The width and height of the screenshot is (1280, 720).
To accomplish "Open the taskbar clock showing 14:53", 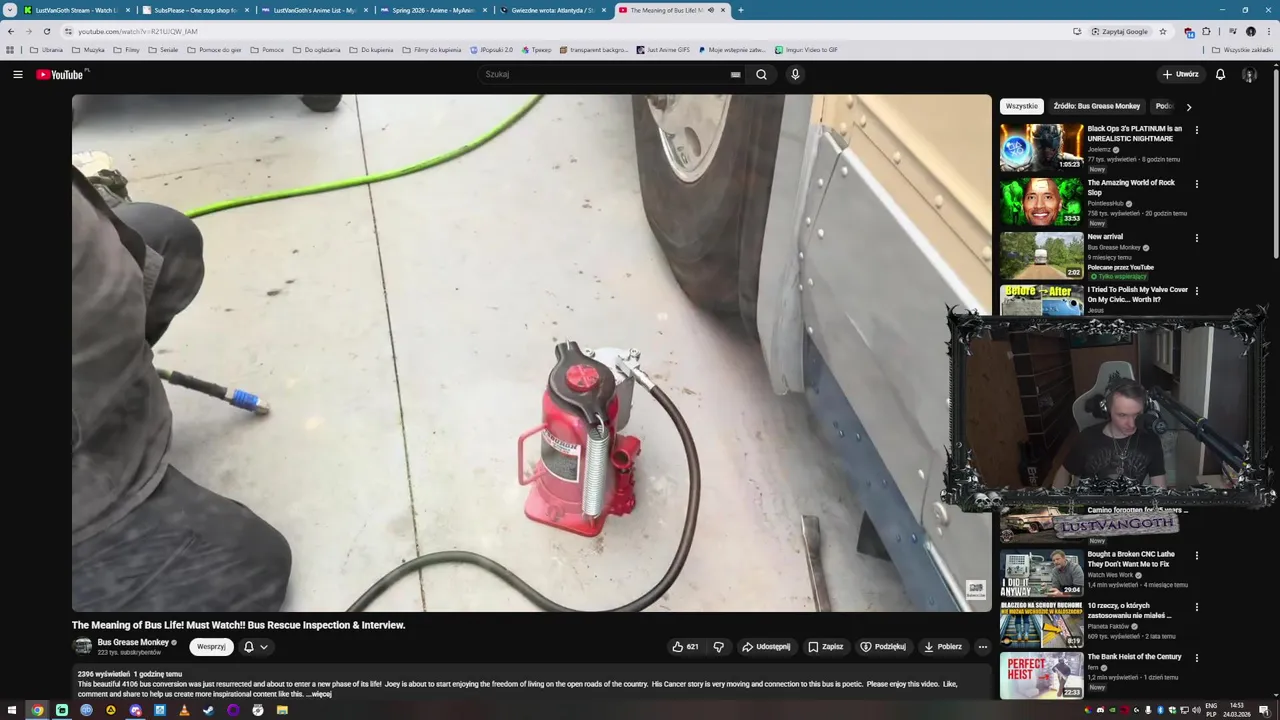I will click(1237, 710).
